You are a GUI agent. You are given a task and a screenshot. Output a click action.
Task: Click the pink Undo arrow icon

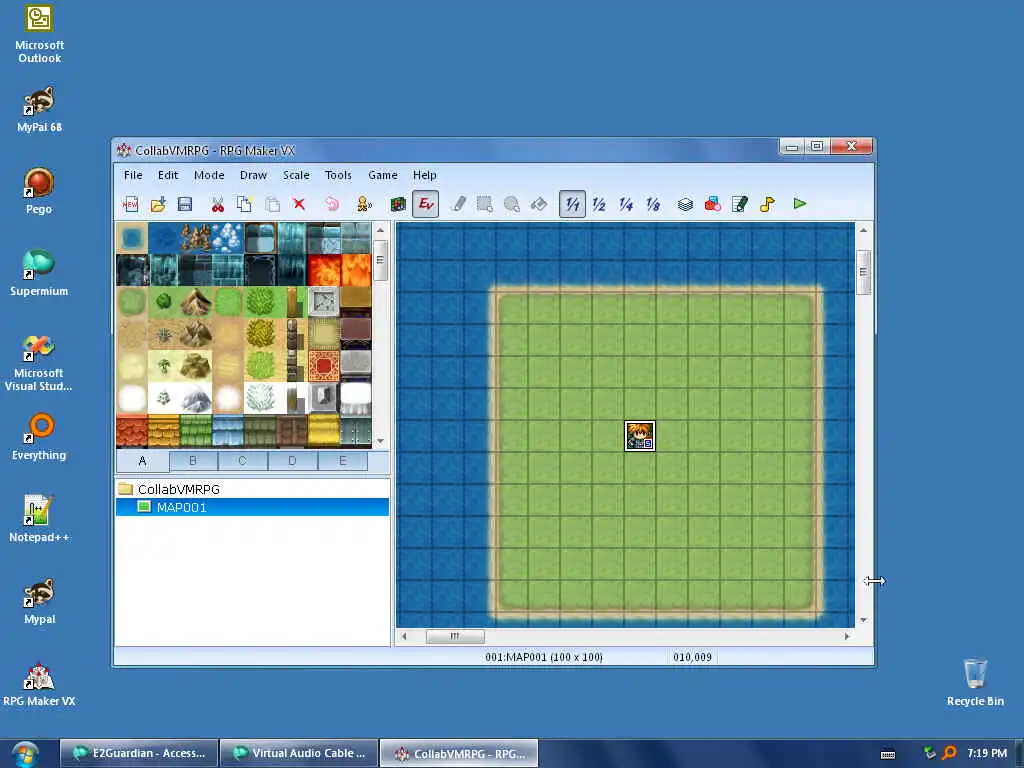click(332, 204)
